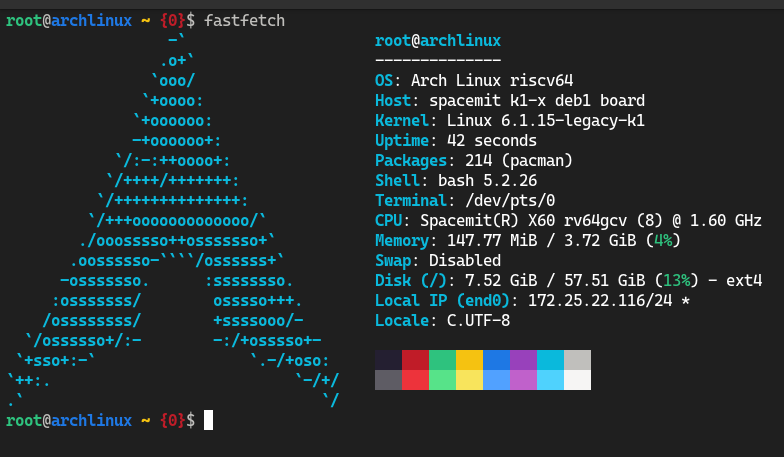Click the 'root@archlinux' title above the dashed line
The width and height of the screenshot is (784, 457).
pos(438,40)
